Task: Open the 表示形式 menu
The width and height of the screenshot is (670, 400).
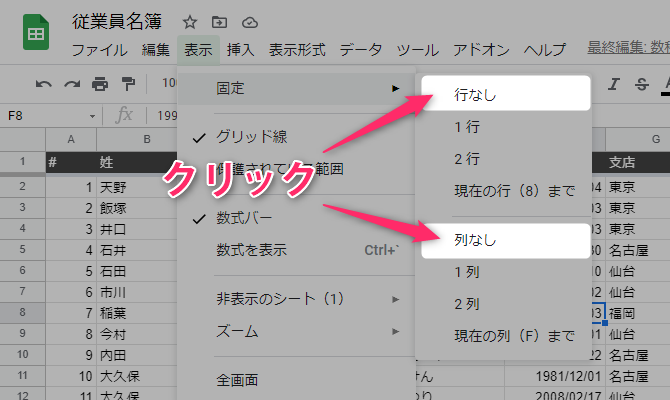Action: [x=297, y=50]
